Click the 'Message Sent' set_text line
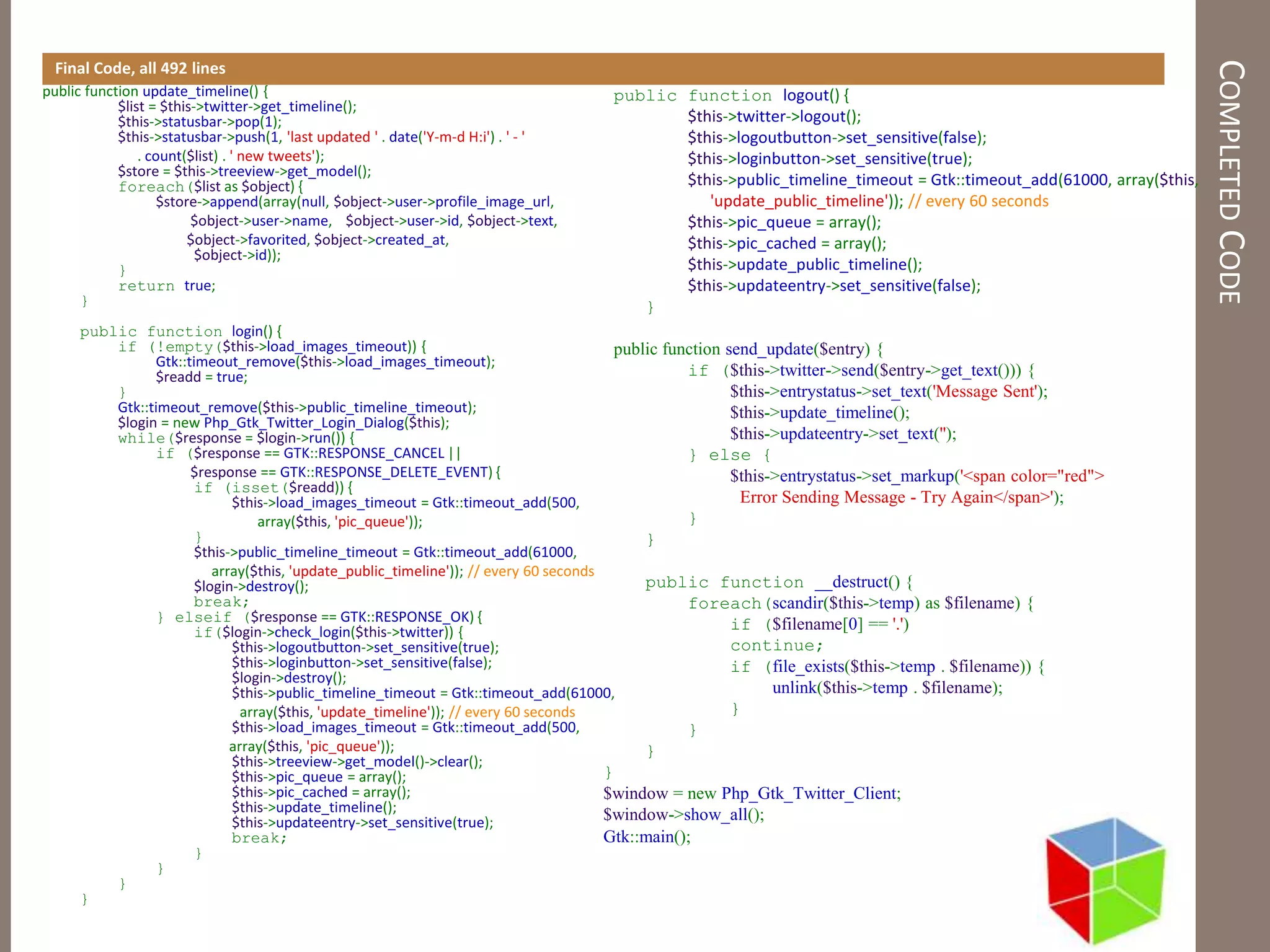1270x952 pixels. (x=889, y=392)
